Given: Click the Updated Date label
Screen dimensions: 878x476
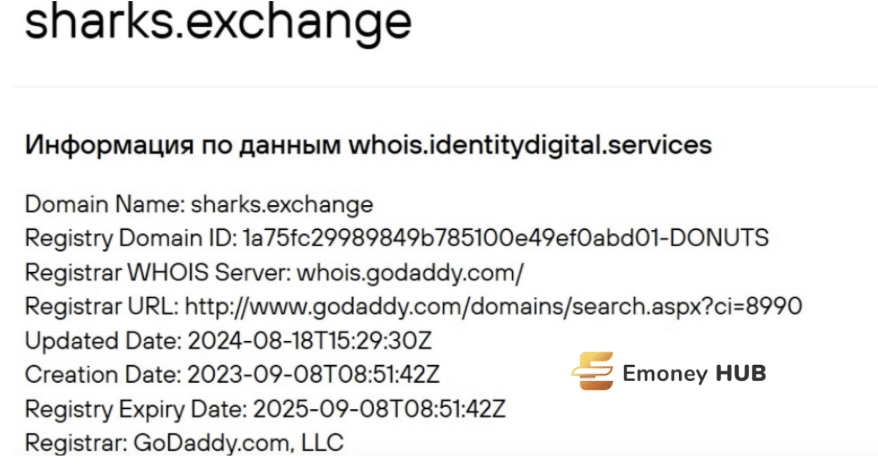Looking at the screenshot, I should pos(104,340).
